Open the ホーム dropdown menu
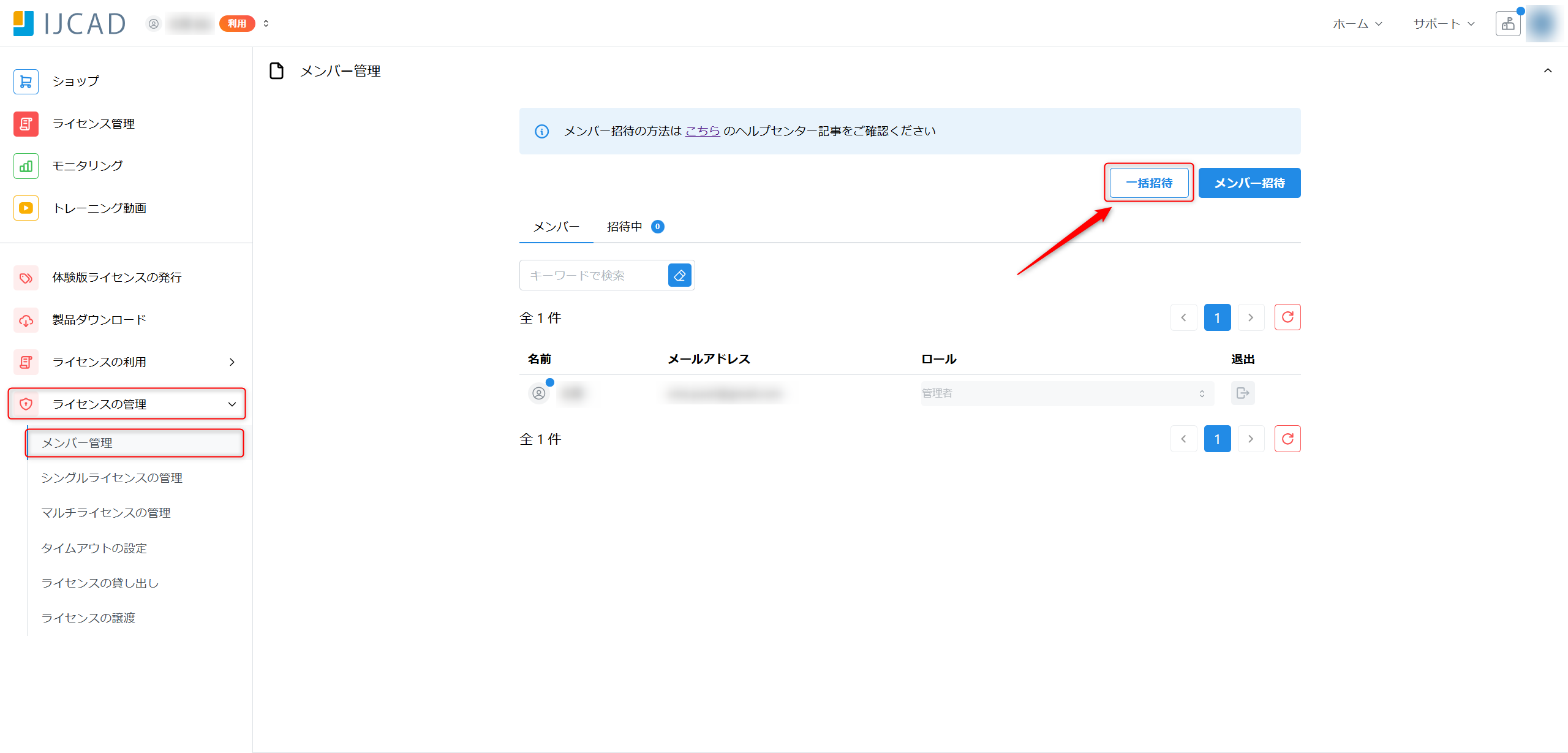 (x=1357, y=24)
